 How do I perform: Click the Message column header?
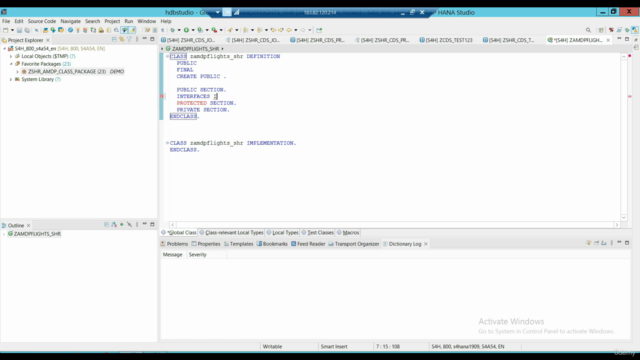click(x=173, y=255)
